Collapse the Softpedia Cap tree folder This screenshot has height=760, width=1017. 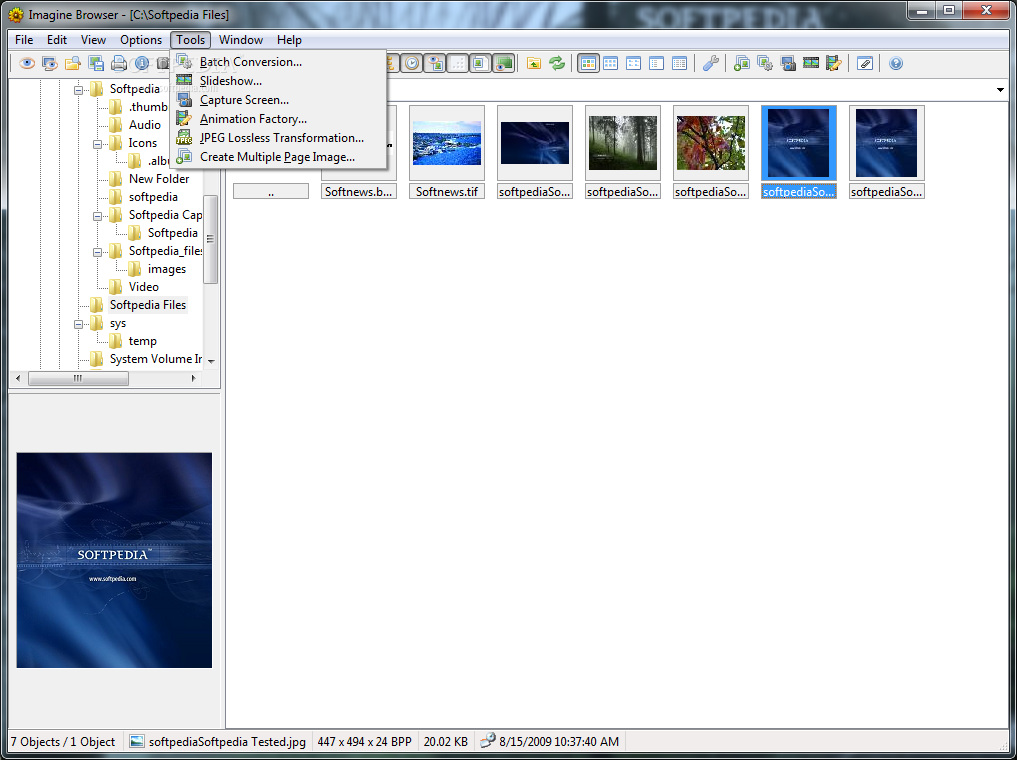97,215
